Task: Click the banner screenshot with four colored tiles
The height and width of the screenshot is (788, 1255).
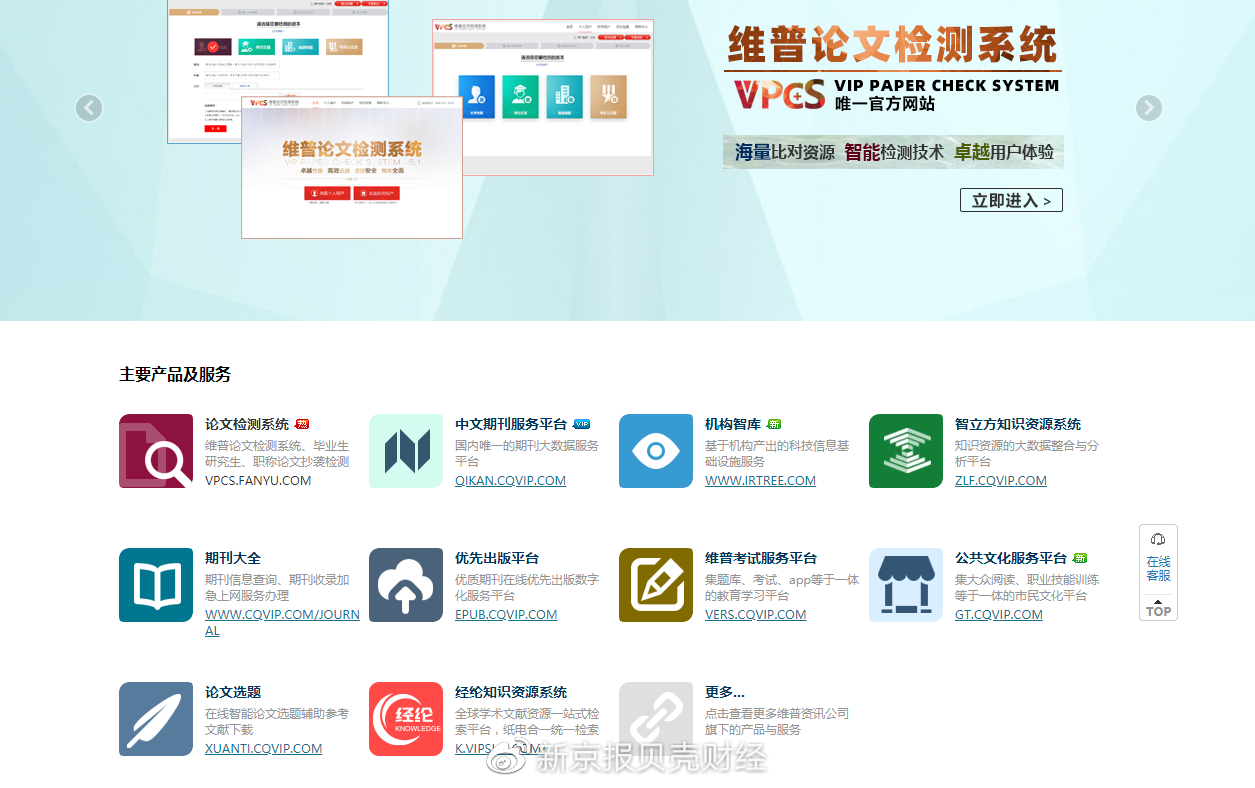Action: [543, 98]
